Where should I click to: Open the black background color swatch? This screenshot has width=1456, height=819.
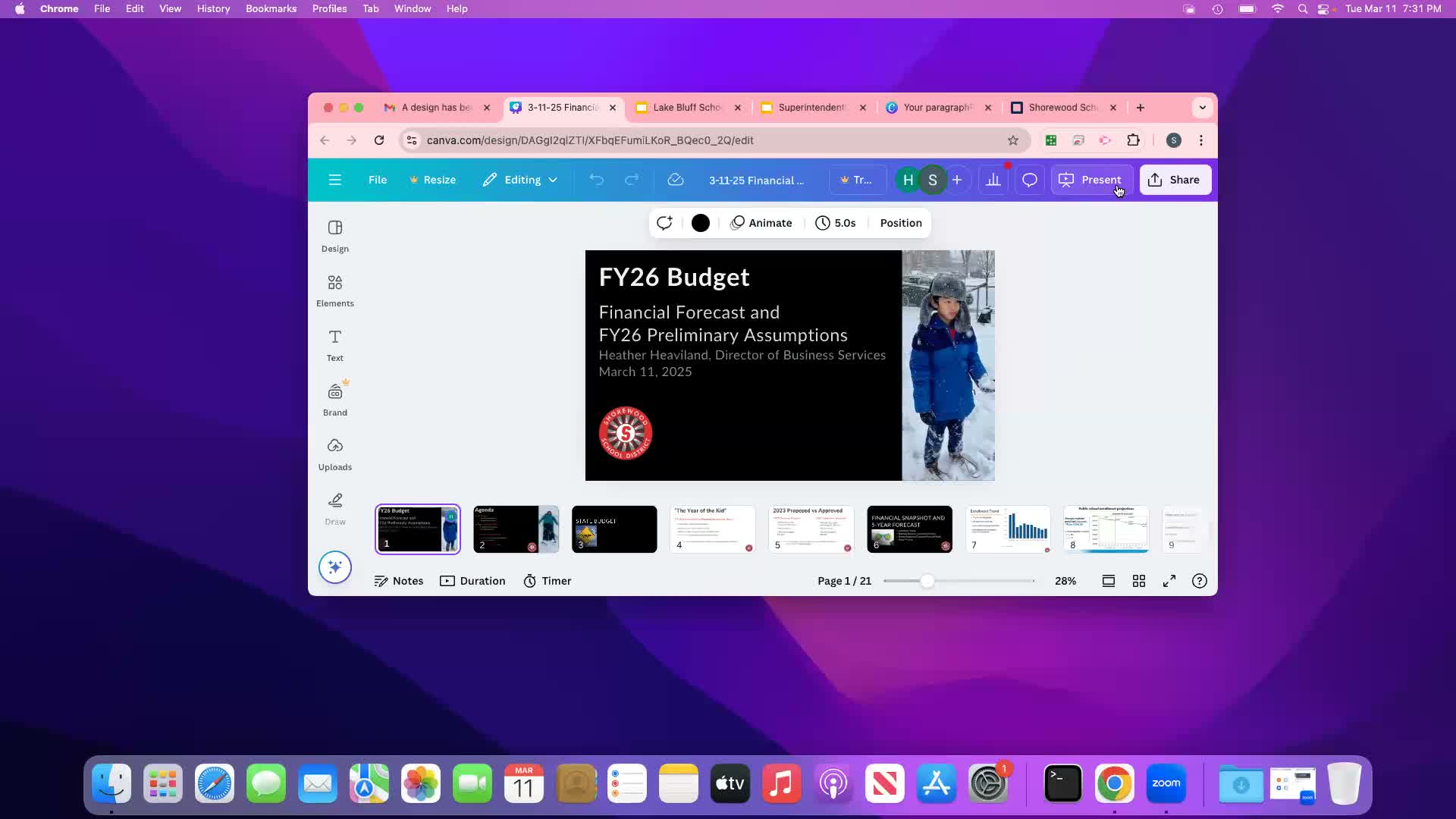pyautogui.click(x=700, y=223)
